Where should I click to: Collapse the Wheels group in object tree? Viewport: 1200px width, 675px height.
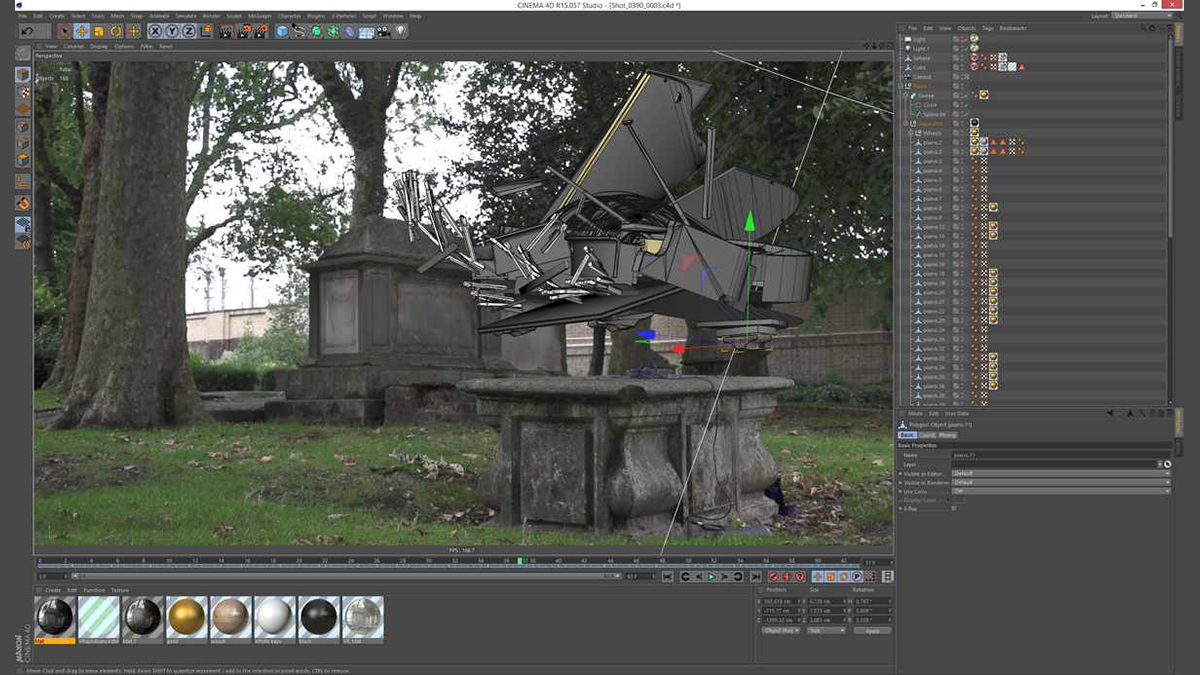(x=908, y=133)
